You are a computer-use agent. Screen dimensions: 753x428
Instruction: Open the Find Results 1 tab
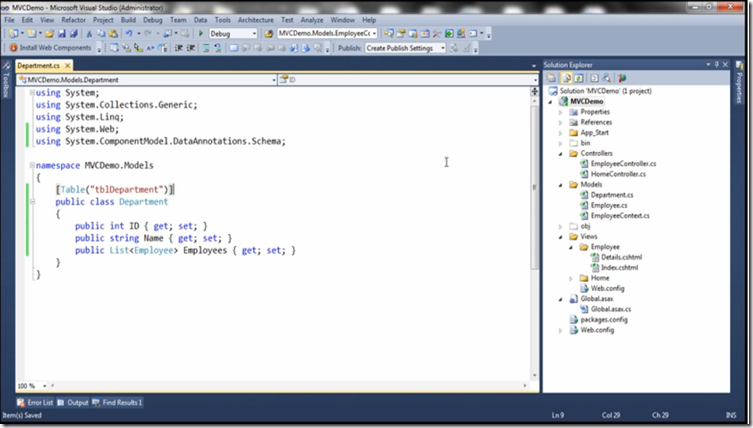click(117, 403)
